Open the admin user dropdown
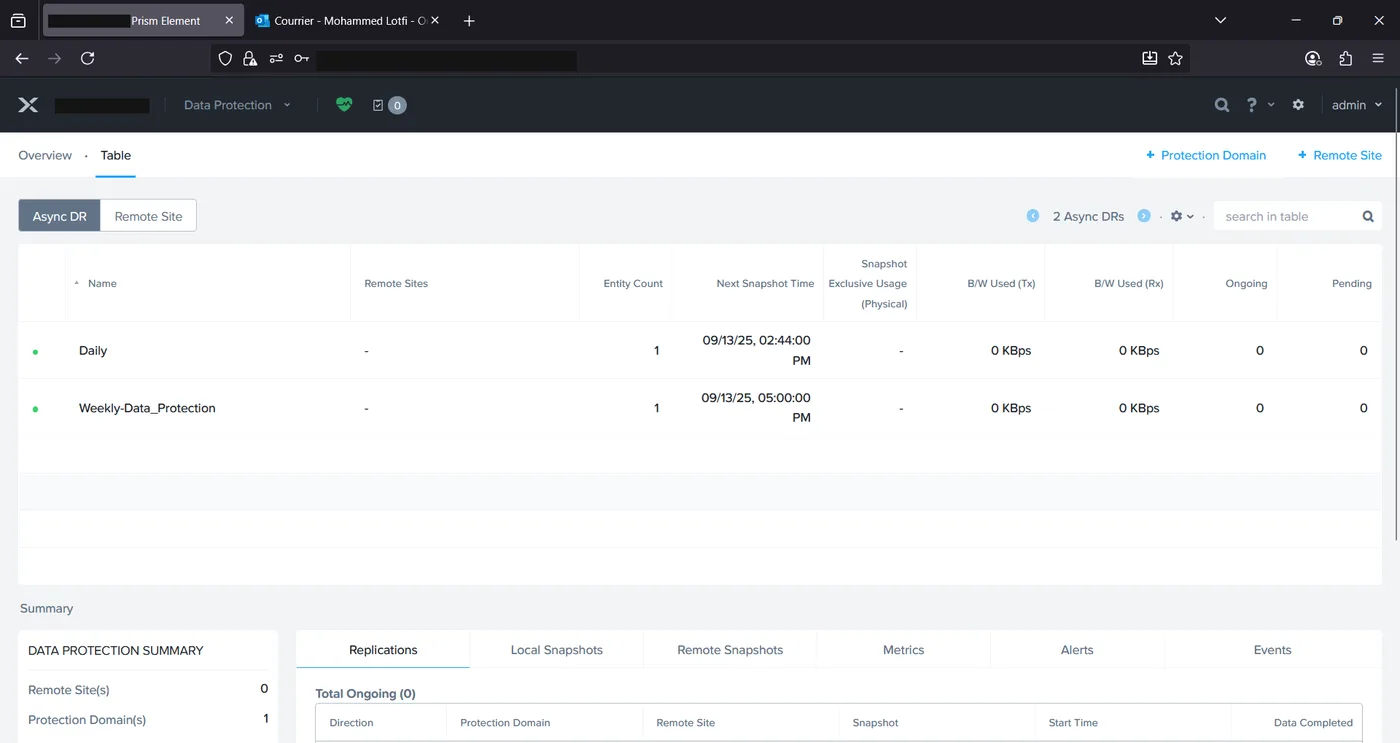This screenshot has height=743, width=1400. click(1357, 105)
